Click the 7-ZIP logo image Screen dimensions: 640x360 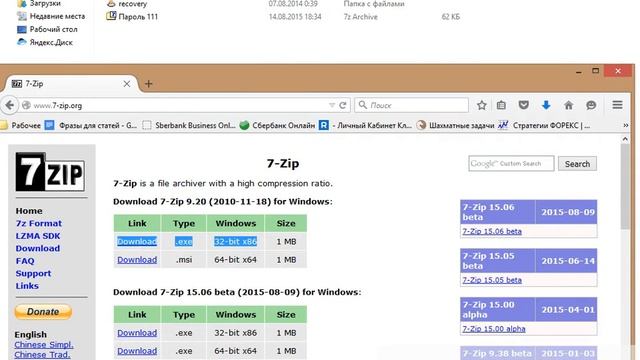click(50, 172)
